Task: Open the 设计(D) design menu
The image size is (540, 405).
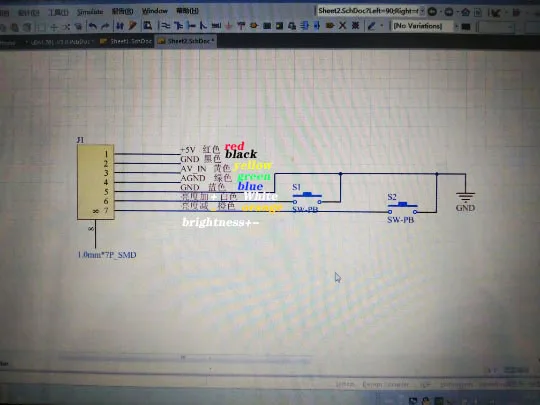Action: 28,13
